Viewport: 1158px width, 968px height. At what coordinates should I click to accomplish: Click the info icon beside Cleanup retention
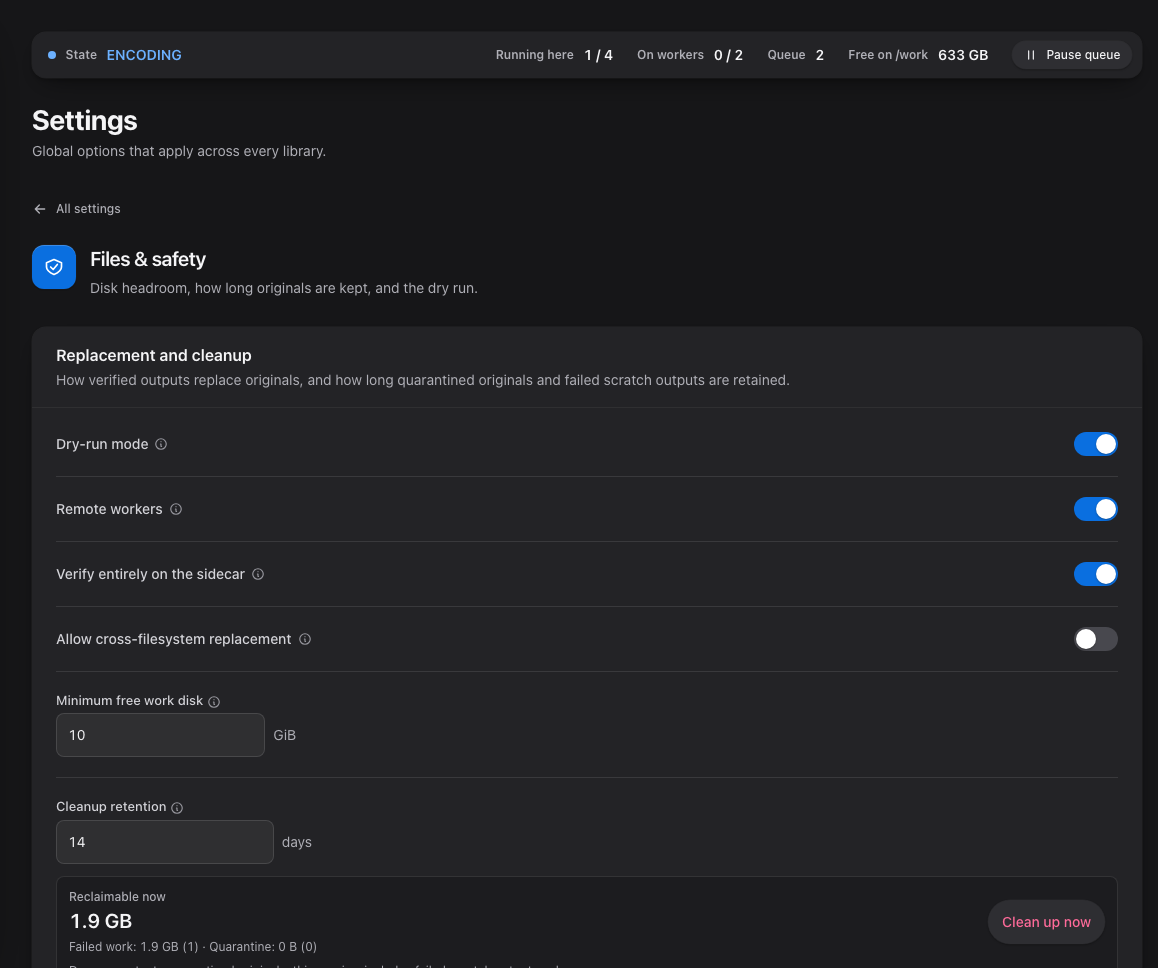[x=177, y=808]
